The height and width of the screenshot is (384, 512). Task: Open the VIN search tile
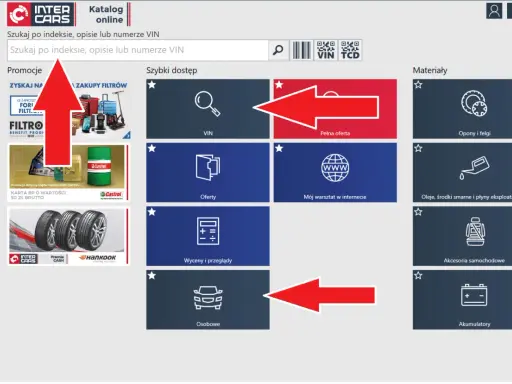208,109
